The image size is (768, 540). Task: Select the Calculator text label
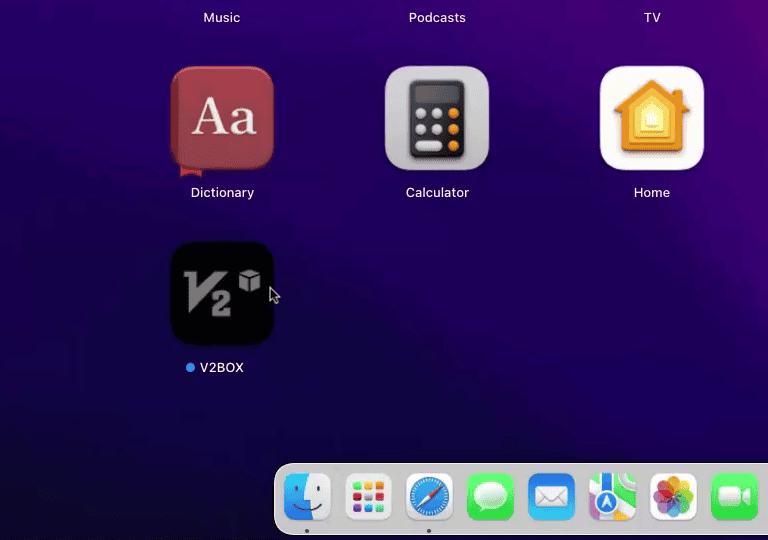coord(437,192)
